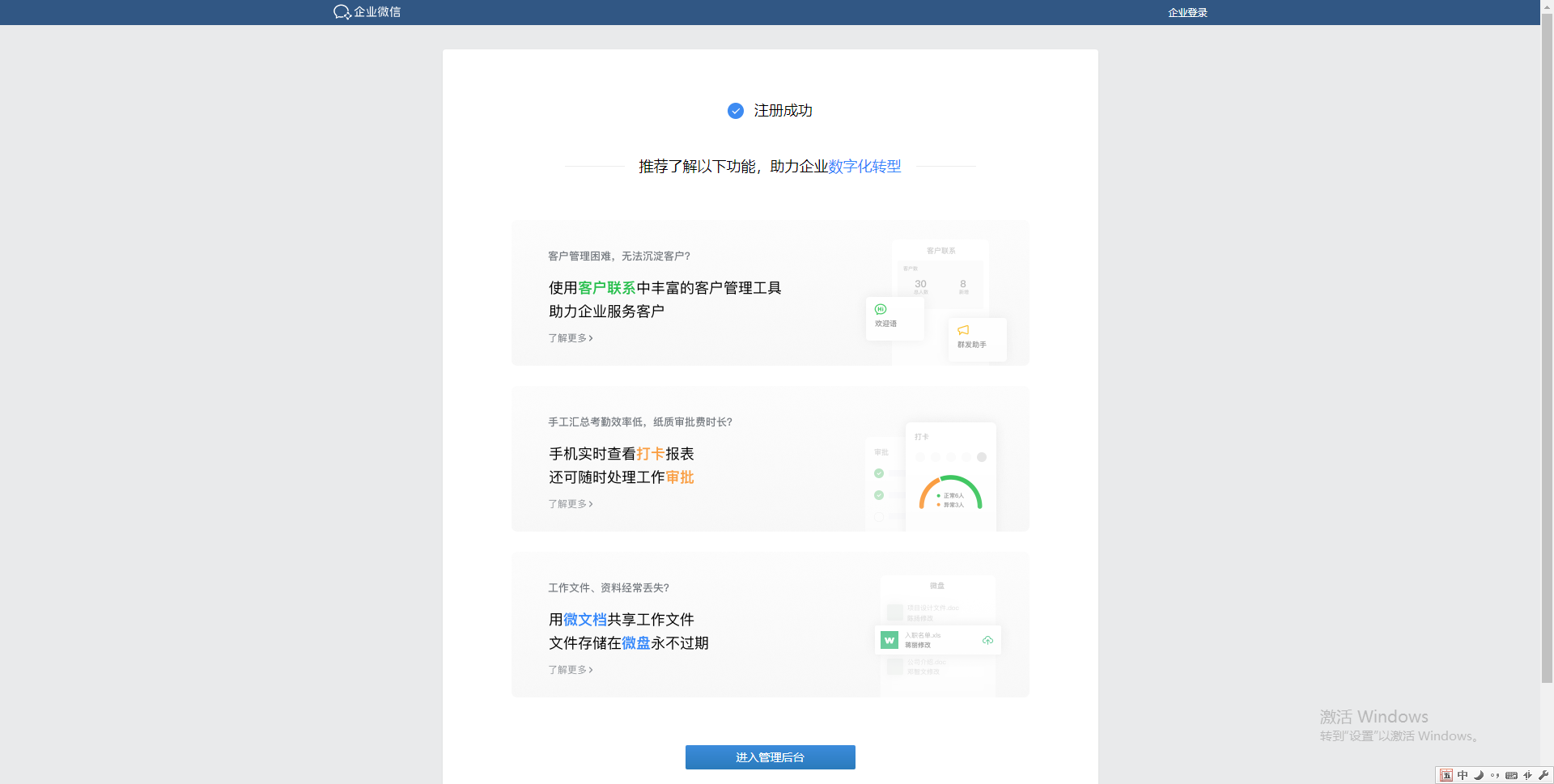The height and width of the screenshot is (784, 1554).
Task: Click the 进入管理后台 button
Action: pyautogui.click(x=770, y=757)
